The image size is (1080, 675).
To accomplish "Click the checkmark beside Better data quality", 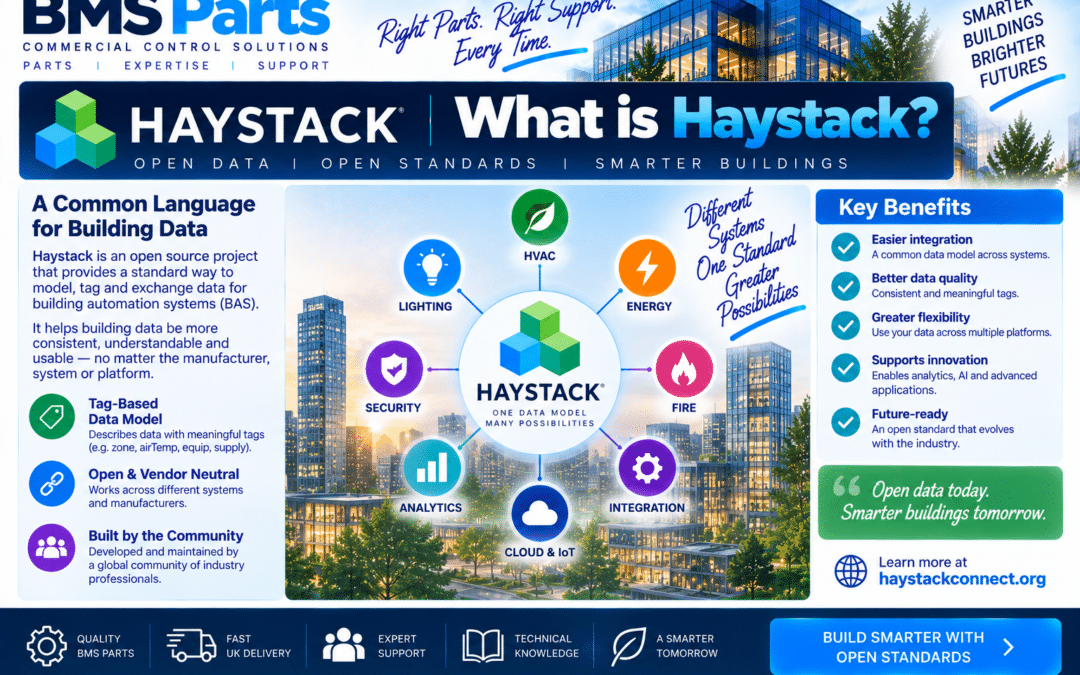I will pos(845,286).
